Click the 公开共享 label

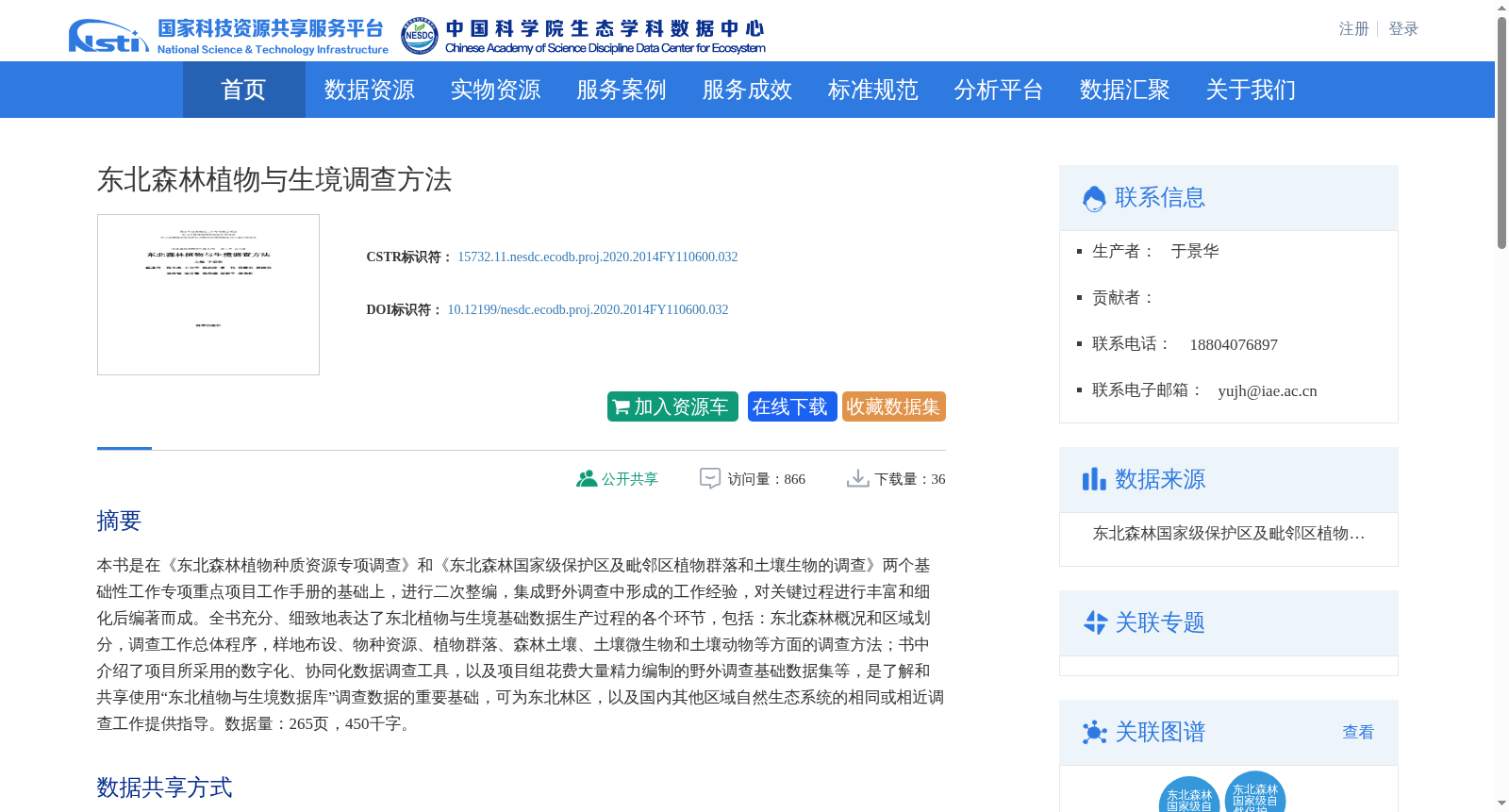pyautogui.click(x=630, y=479)
